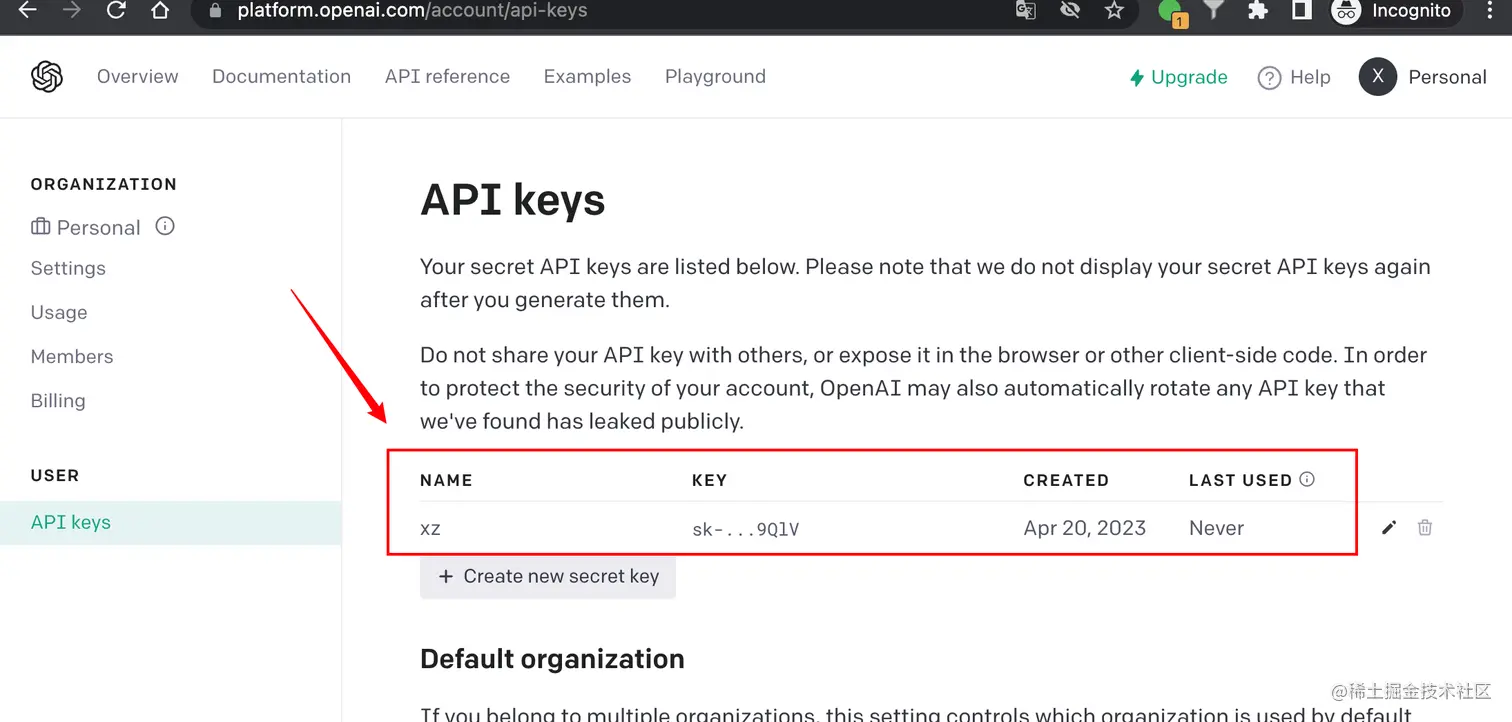Open the Documentation tab
The width and height of the screenshot is (1512, 722).
click(281, 77)
